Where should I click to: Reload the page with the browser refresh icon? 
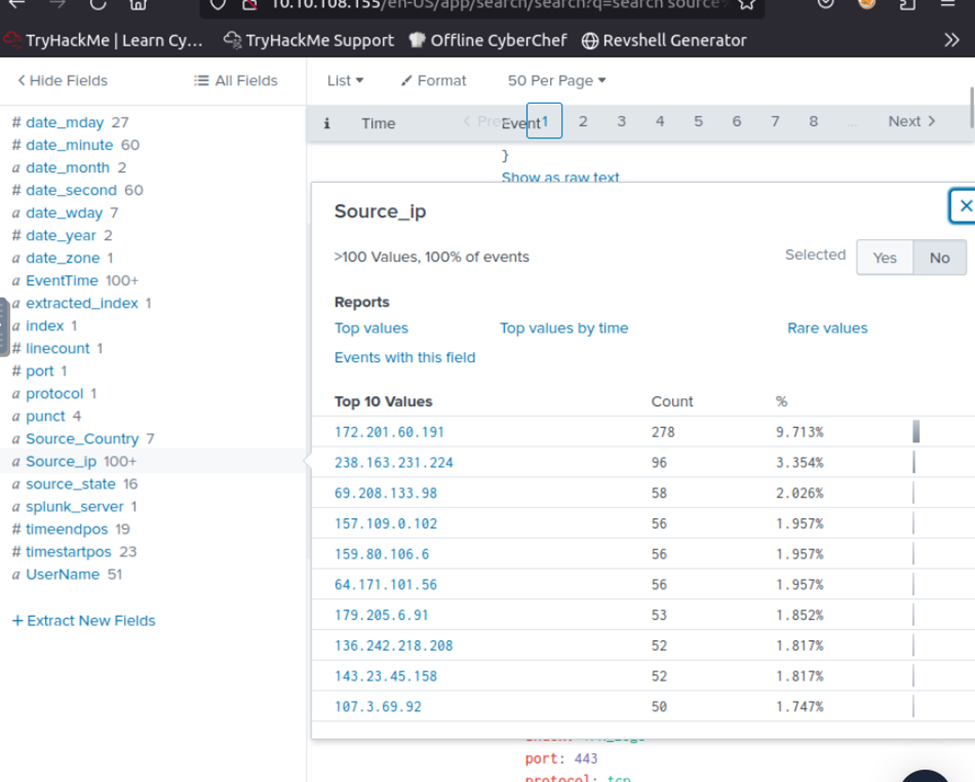point(96,5)
